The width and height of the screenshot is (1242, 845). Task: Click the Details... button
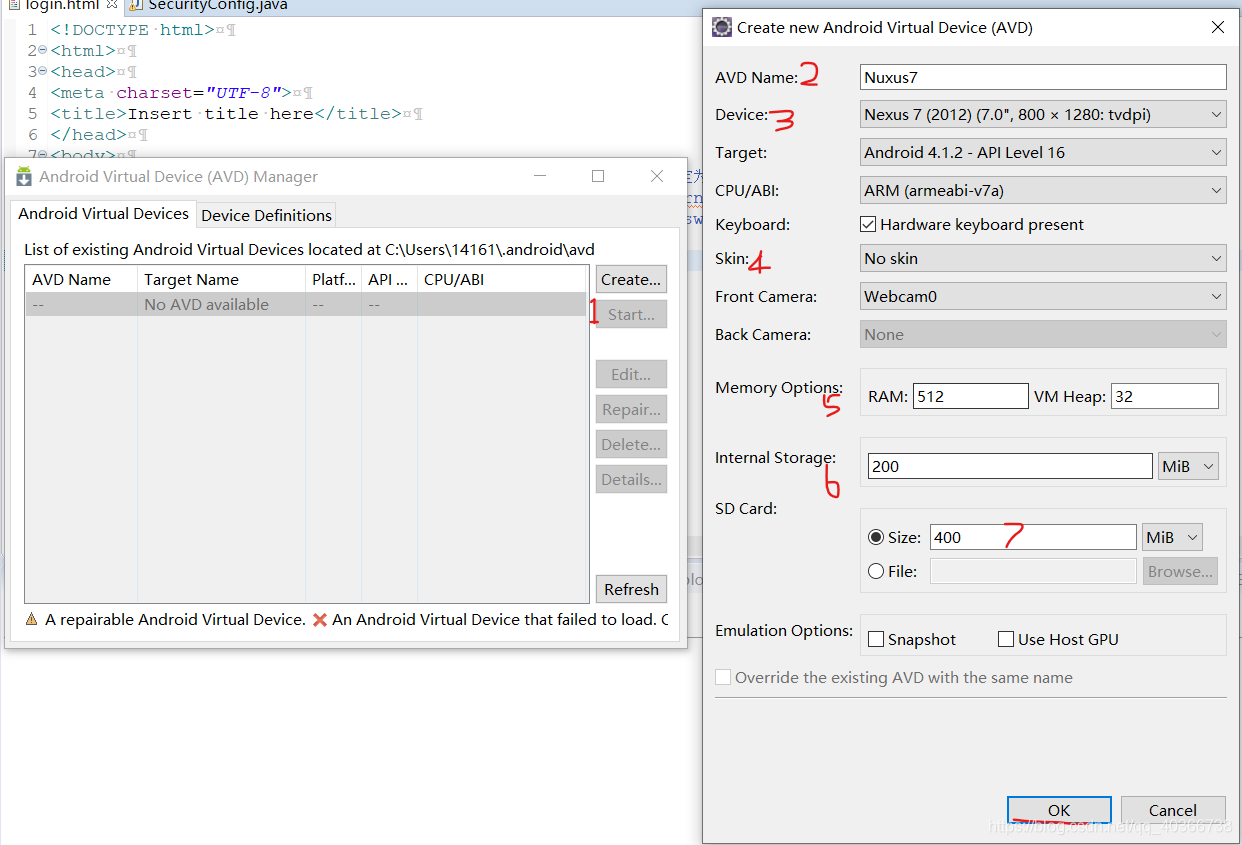click(631, 479)
